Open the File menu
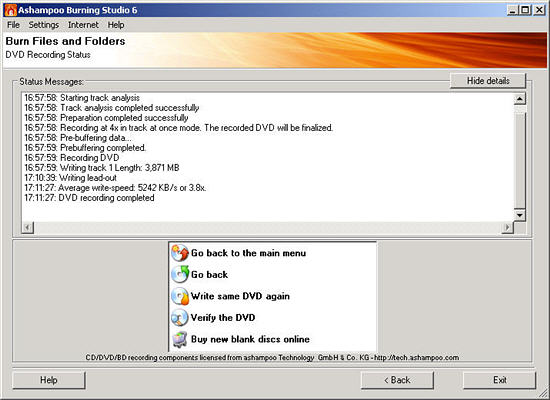Screen dimensions: 550x400 [13, 25]
